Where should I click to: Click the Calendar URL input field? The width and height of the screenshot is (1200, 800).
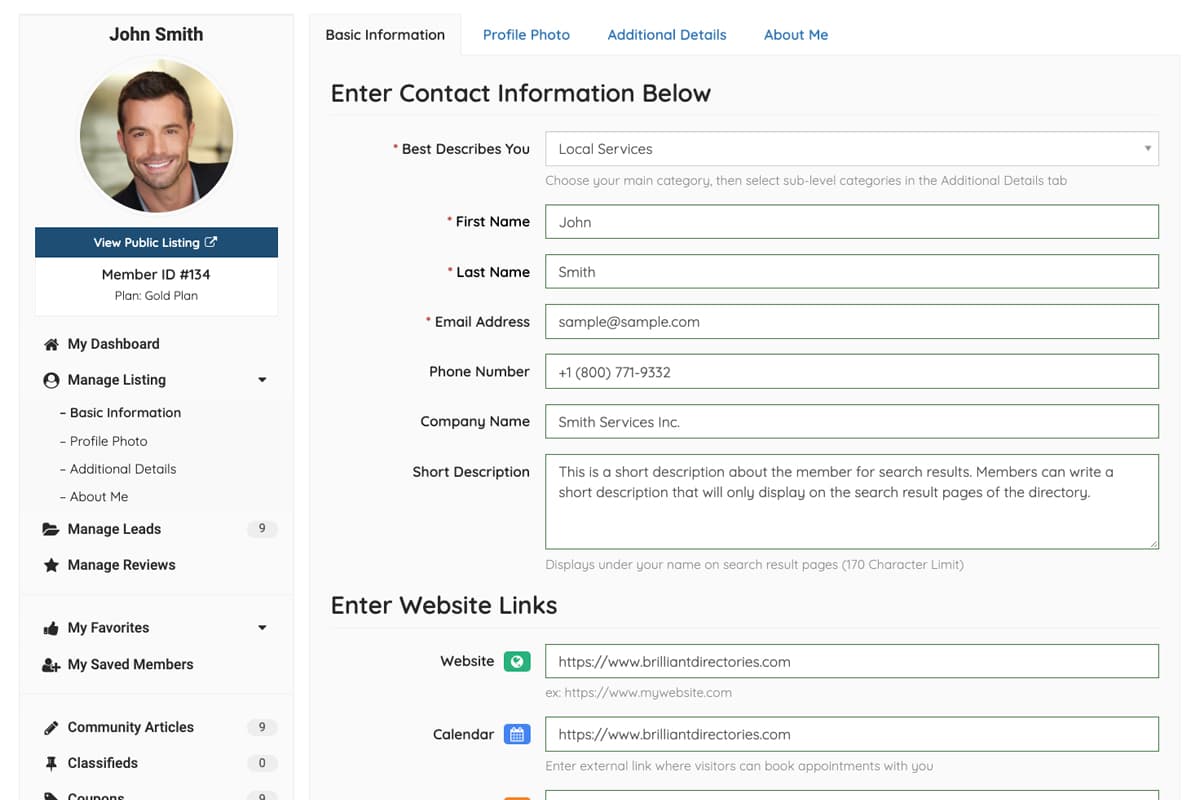click(852, 734)
